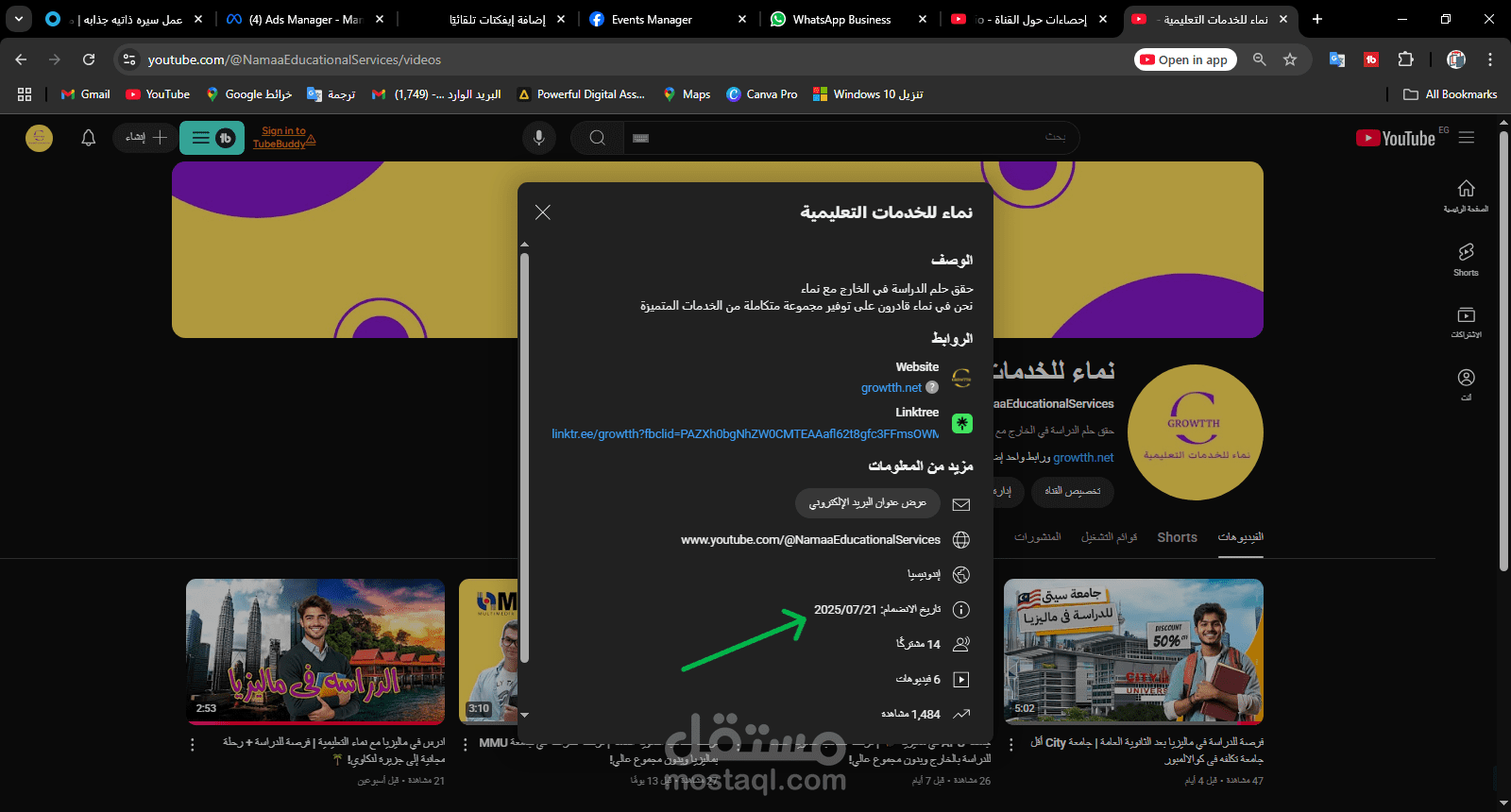The image size is (1511, 812).
Task: Open options menu for the 2:53 video
Action: pyautogui.click(x=193, y=745)
